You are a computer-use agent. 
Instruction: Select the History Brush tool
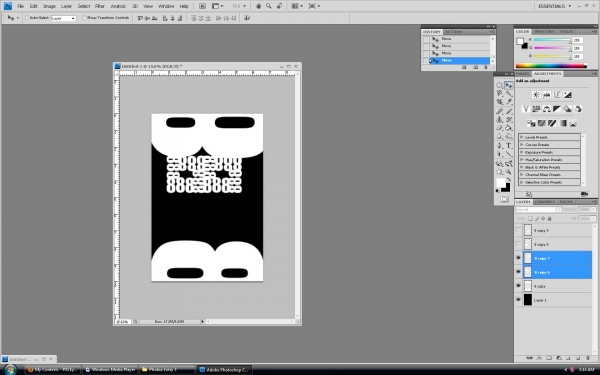tap(509, 120)
